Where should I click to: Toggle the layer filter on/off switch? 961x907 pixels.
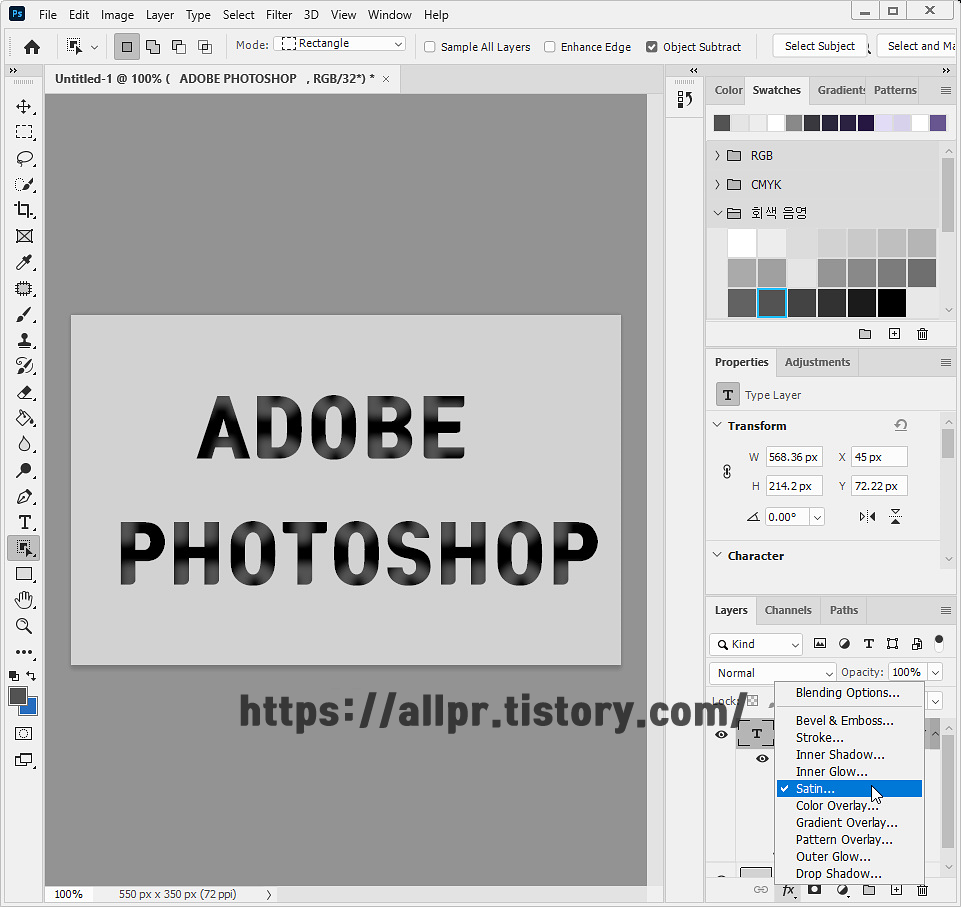pos(938,643)
